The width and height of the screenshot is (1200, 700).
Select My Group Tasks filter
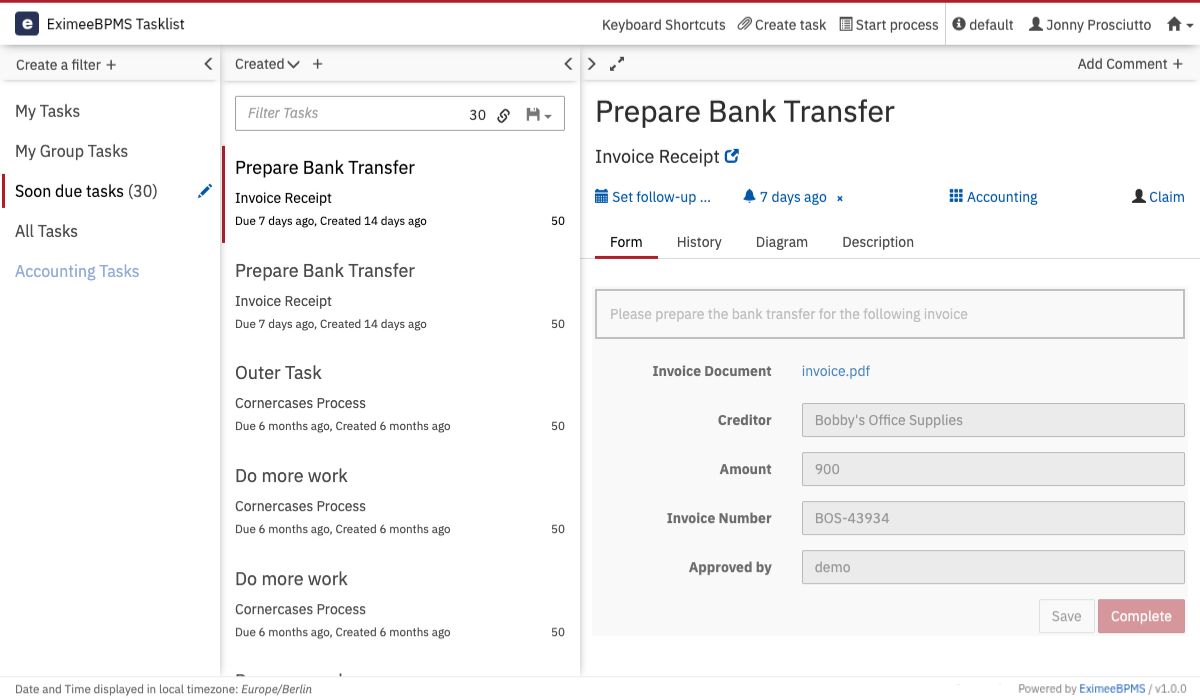71,151
